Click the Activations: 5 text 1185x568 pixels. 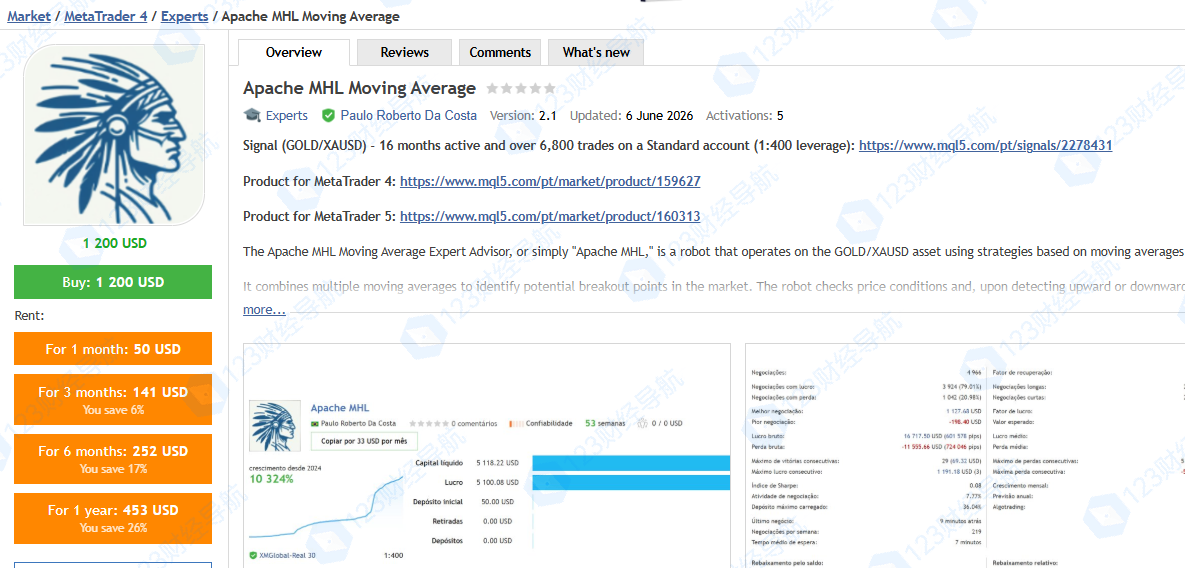(744, 116)
